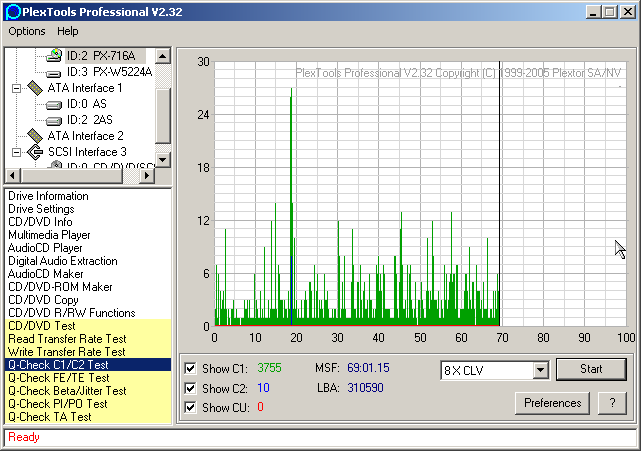Click the PX-W5224A drive icon
641x451 pixels.
pos(54,72)
